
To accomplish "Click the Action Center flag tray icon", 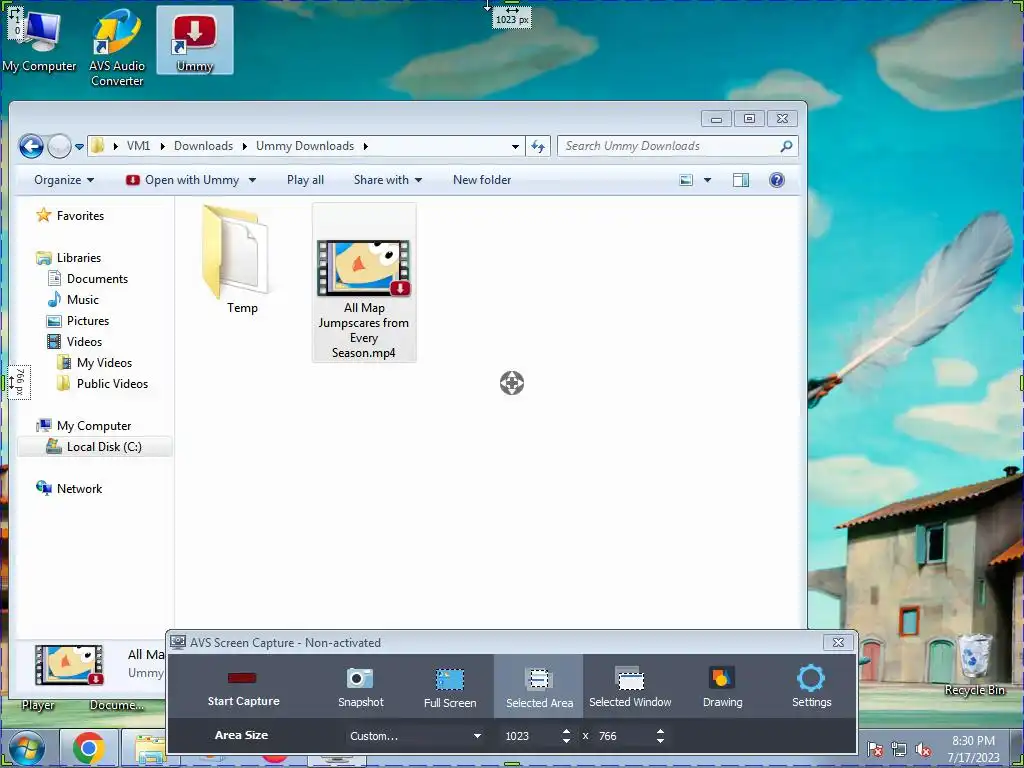I will pos(875,750).
